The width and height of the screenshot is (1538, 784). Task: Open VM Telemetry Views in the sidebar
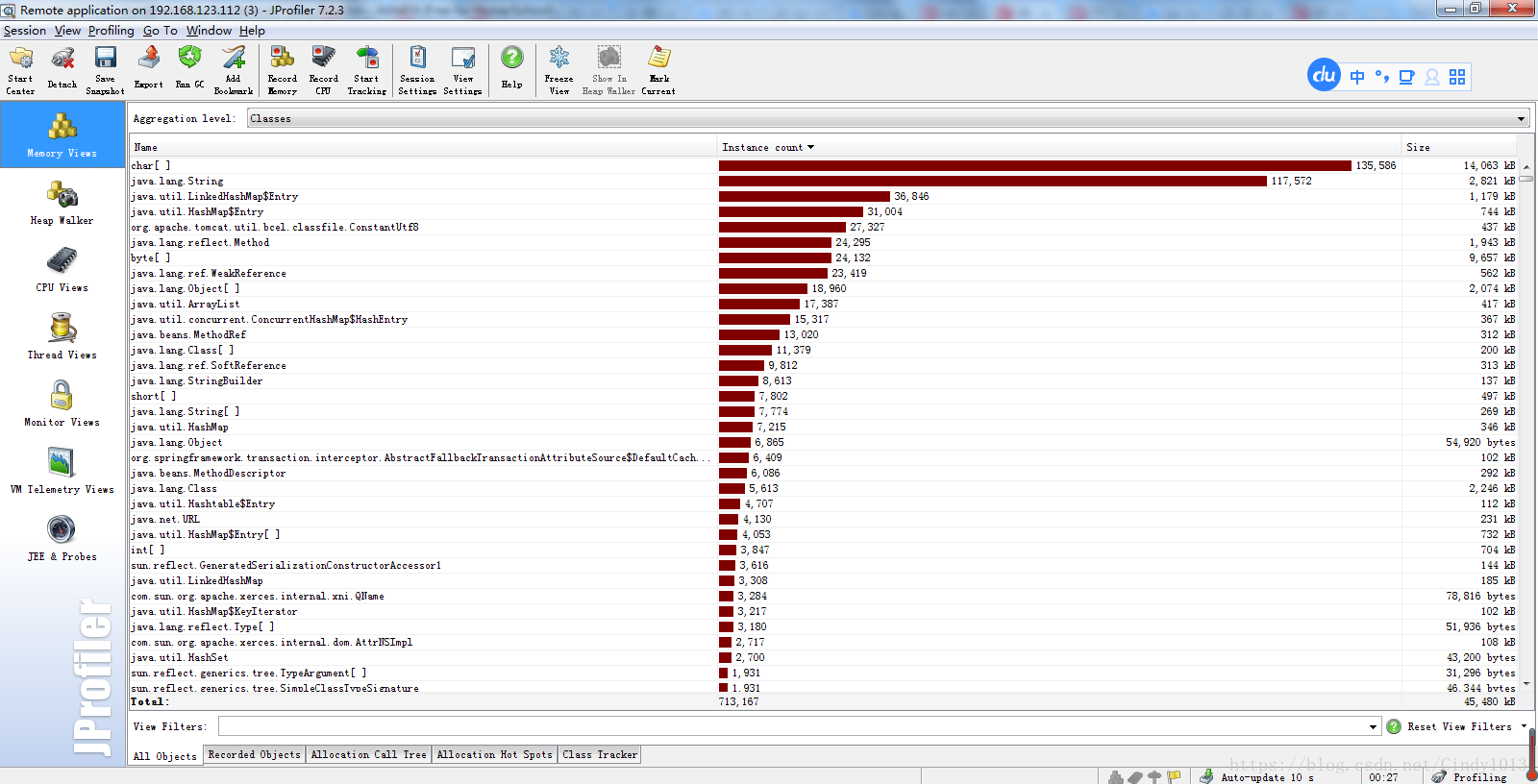pos(62,472)
